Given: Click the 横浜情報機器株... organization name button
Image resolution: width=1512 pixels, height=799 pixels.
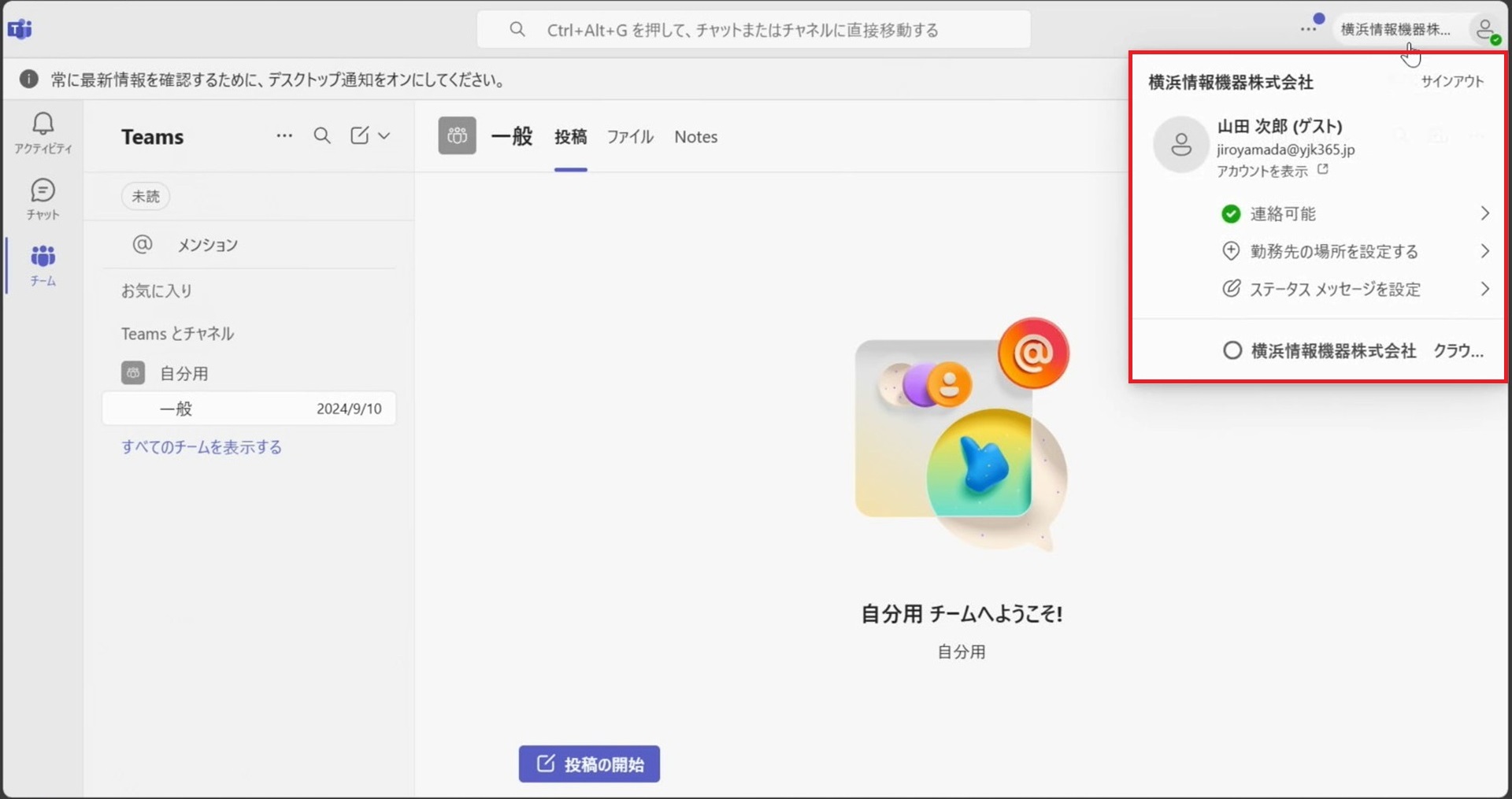Looking at the screenshot, I should coord(1395,29).
